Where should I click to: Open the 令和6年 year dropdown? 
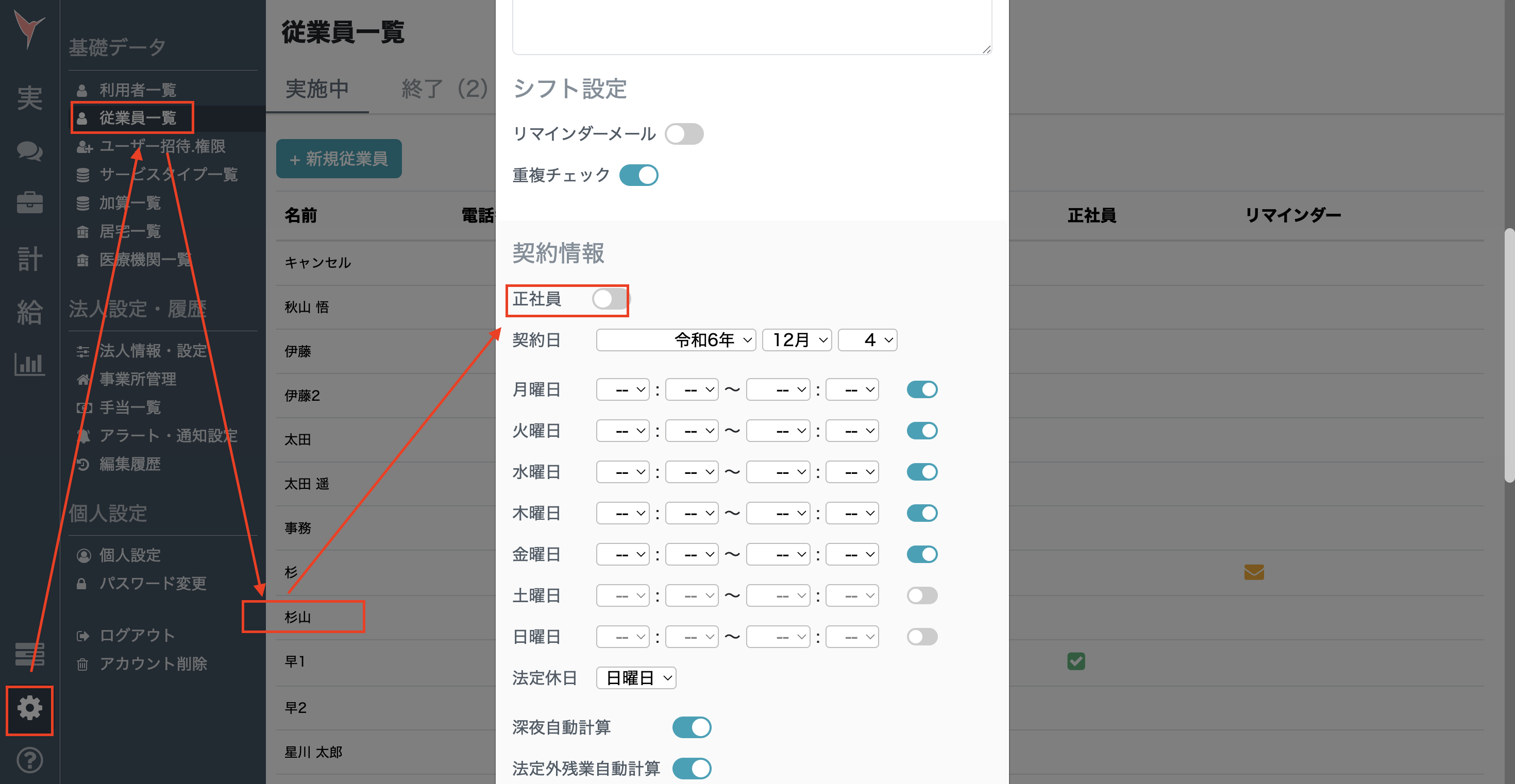[x=675, y=339]
